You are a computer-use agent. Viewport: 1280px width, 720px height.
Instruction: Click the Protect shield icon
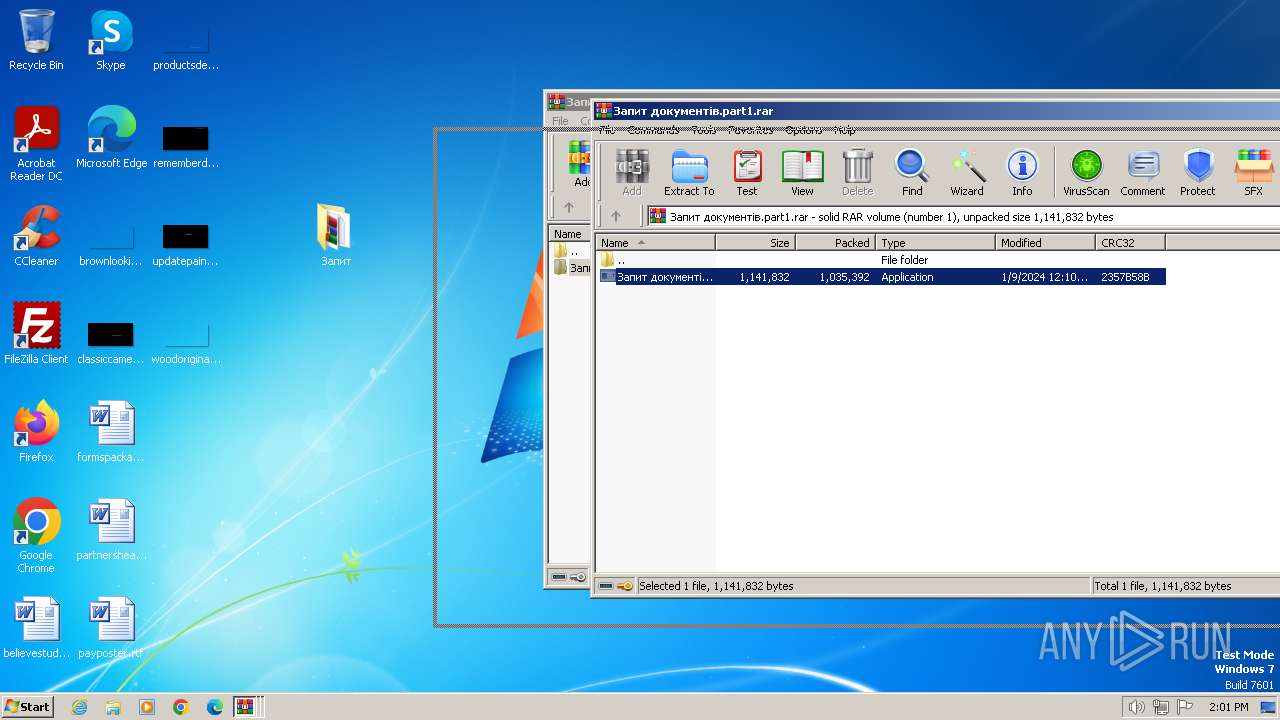point(1198,173)
